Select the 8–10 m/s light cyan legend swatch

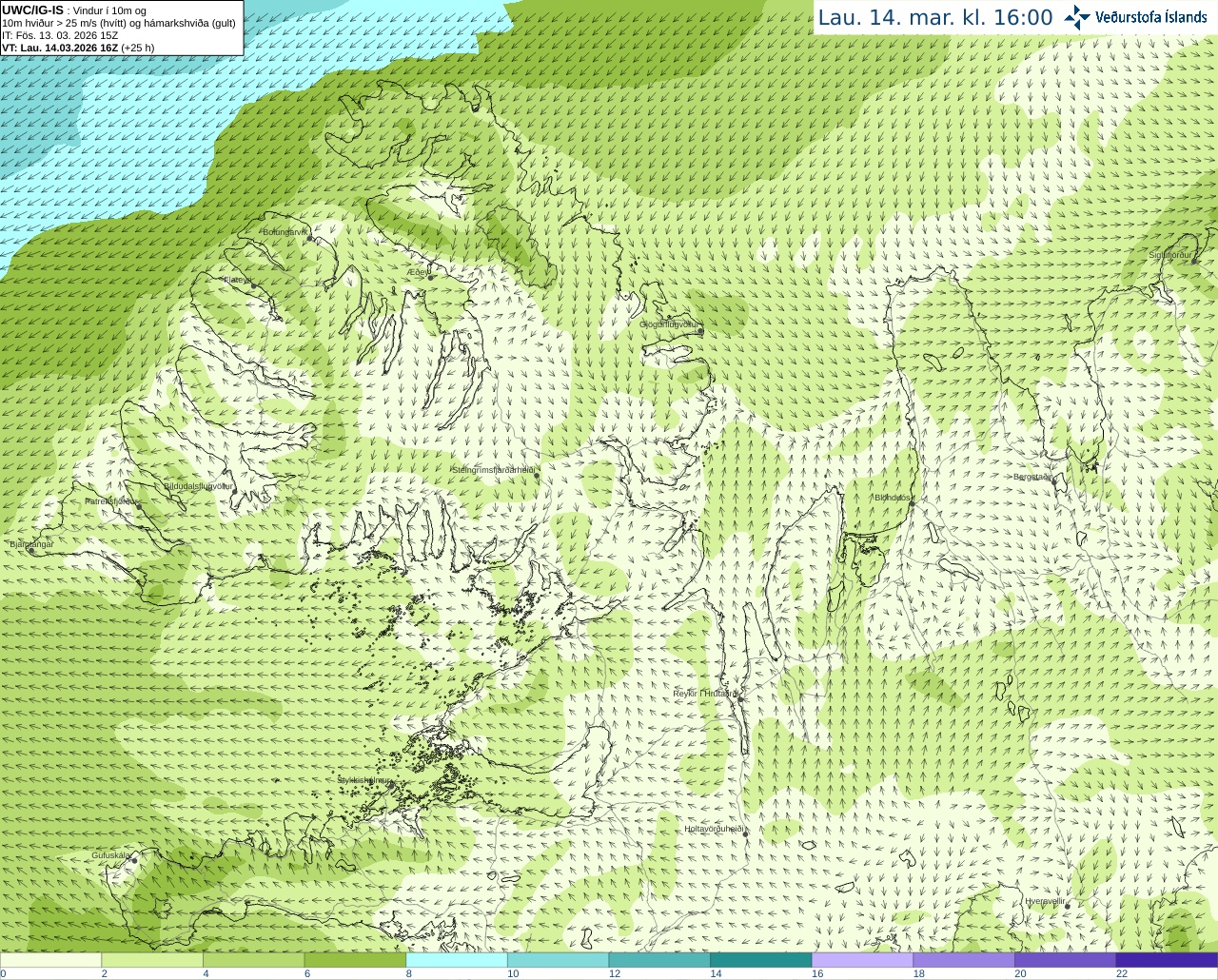457,960
